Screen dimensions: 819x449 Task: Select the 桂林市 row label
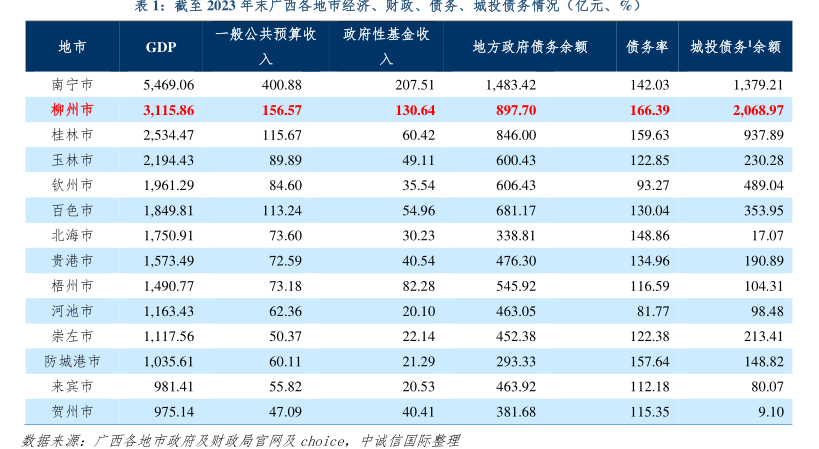tap(71, 134)
